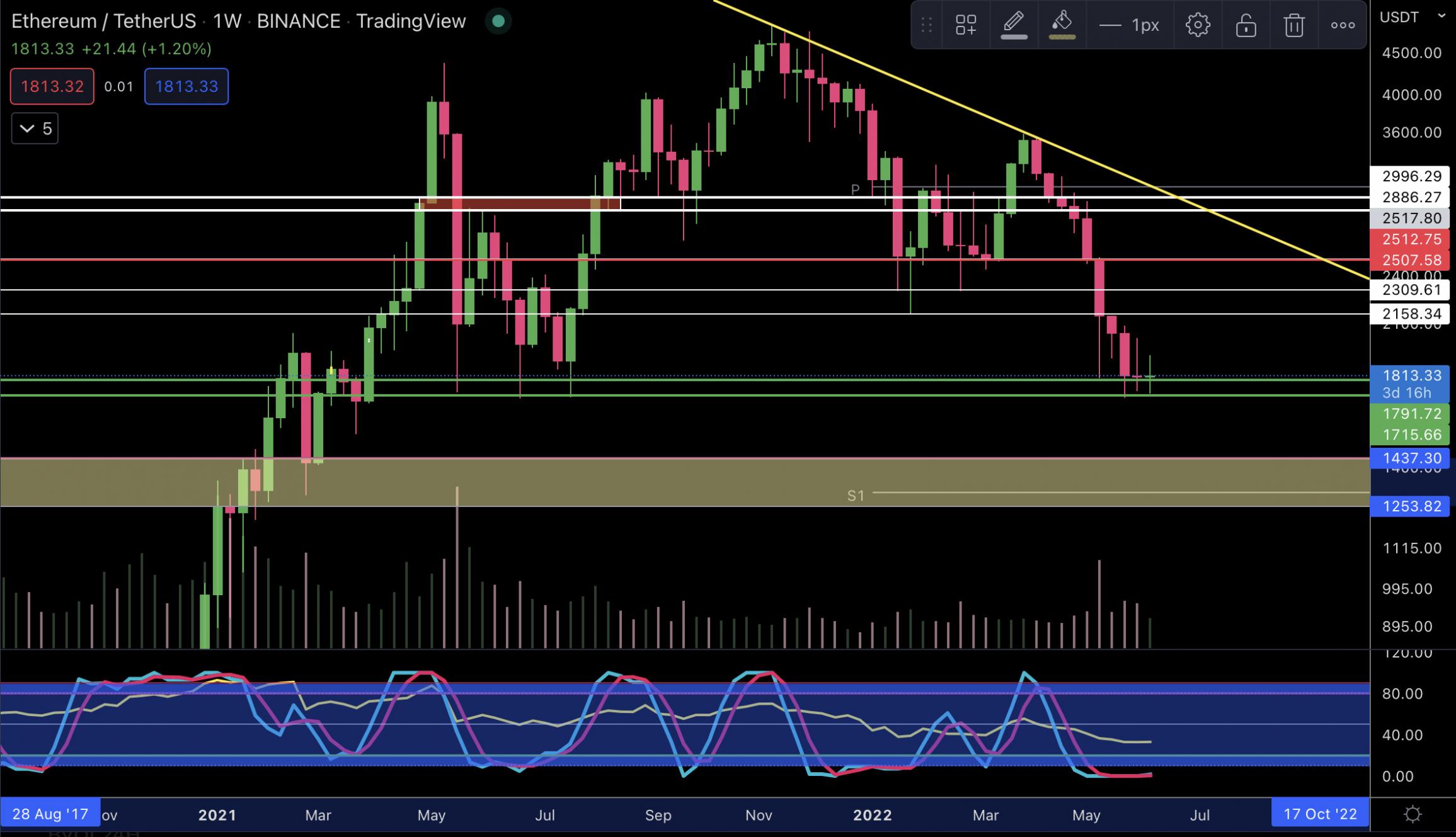The image size is (1456, 837).
Task: Delete drawing with trash icon
Action: [1294, 25]
